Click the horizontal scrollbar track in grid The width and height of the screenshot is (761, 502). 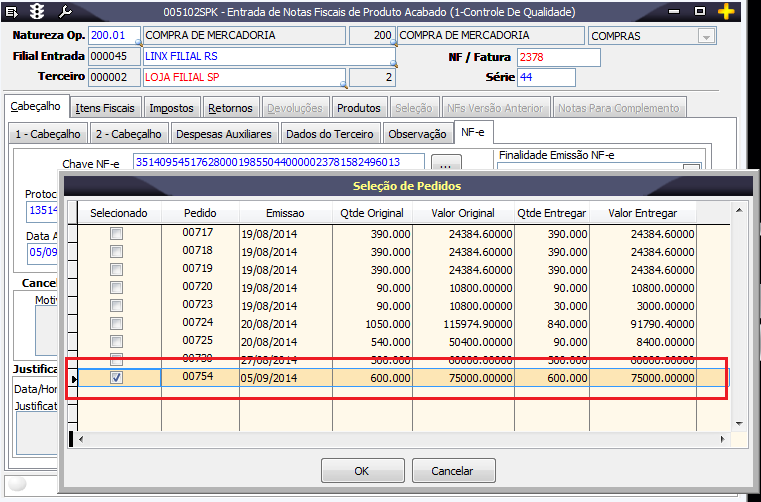click(400, 438)
